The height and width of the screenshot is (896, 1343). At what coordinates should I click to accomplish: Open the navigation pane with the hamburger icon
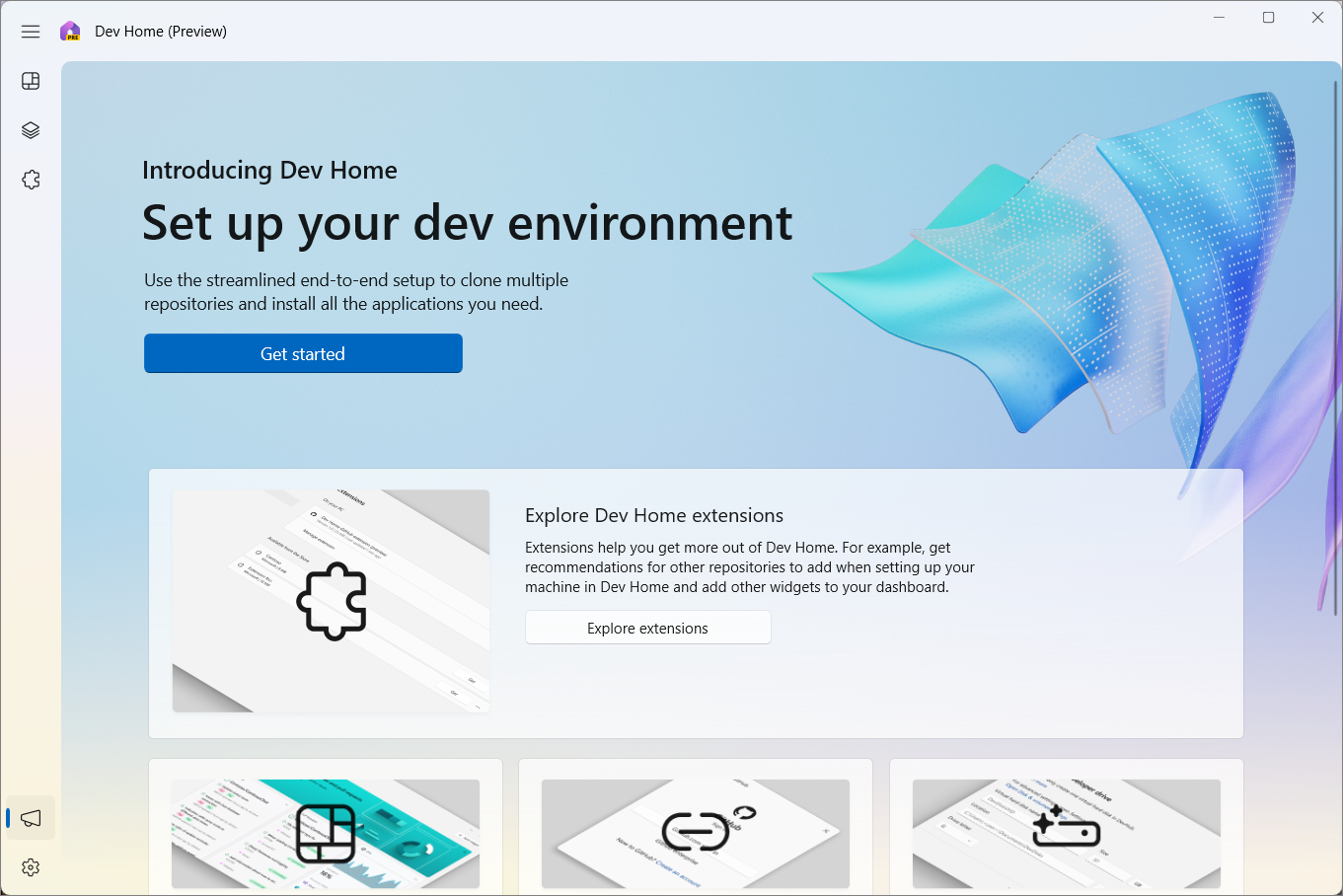tap(30, 31)
